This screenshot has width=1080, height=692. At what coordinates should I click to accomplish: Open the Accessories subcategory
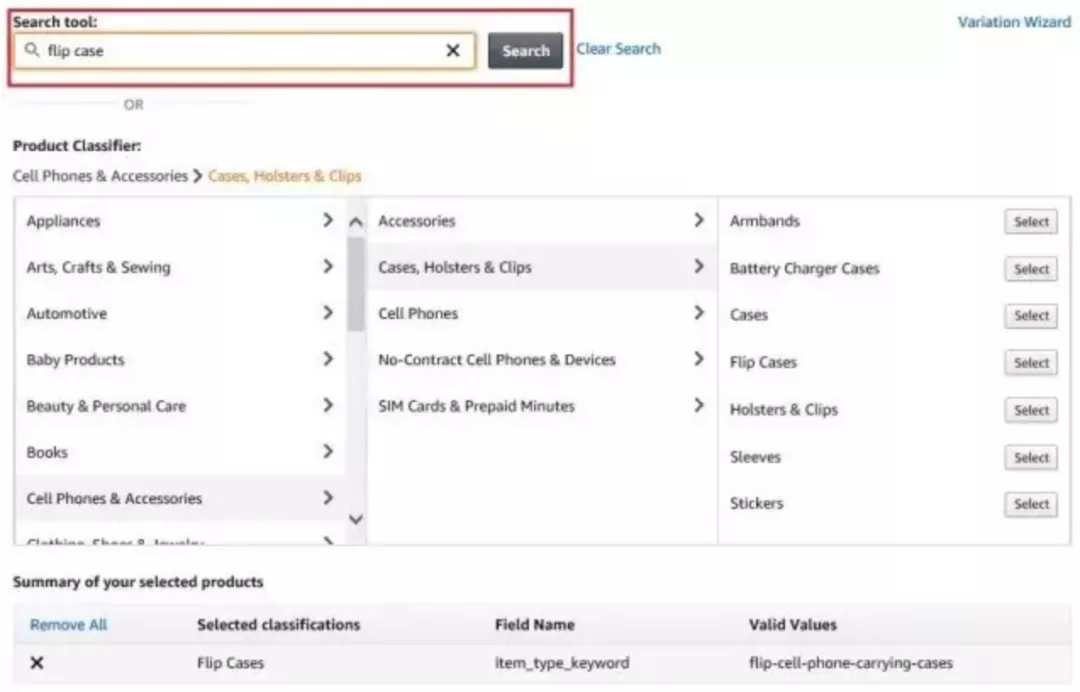416,221
